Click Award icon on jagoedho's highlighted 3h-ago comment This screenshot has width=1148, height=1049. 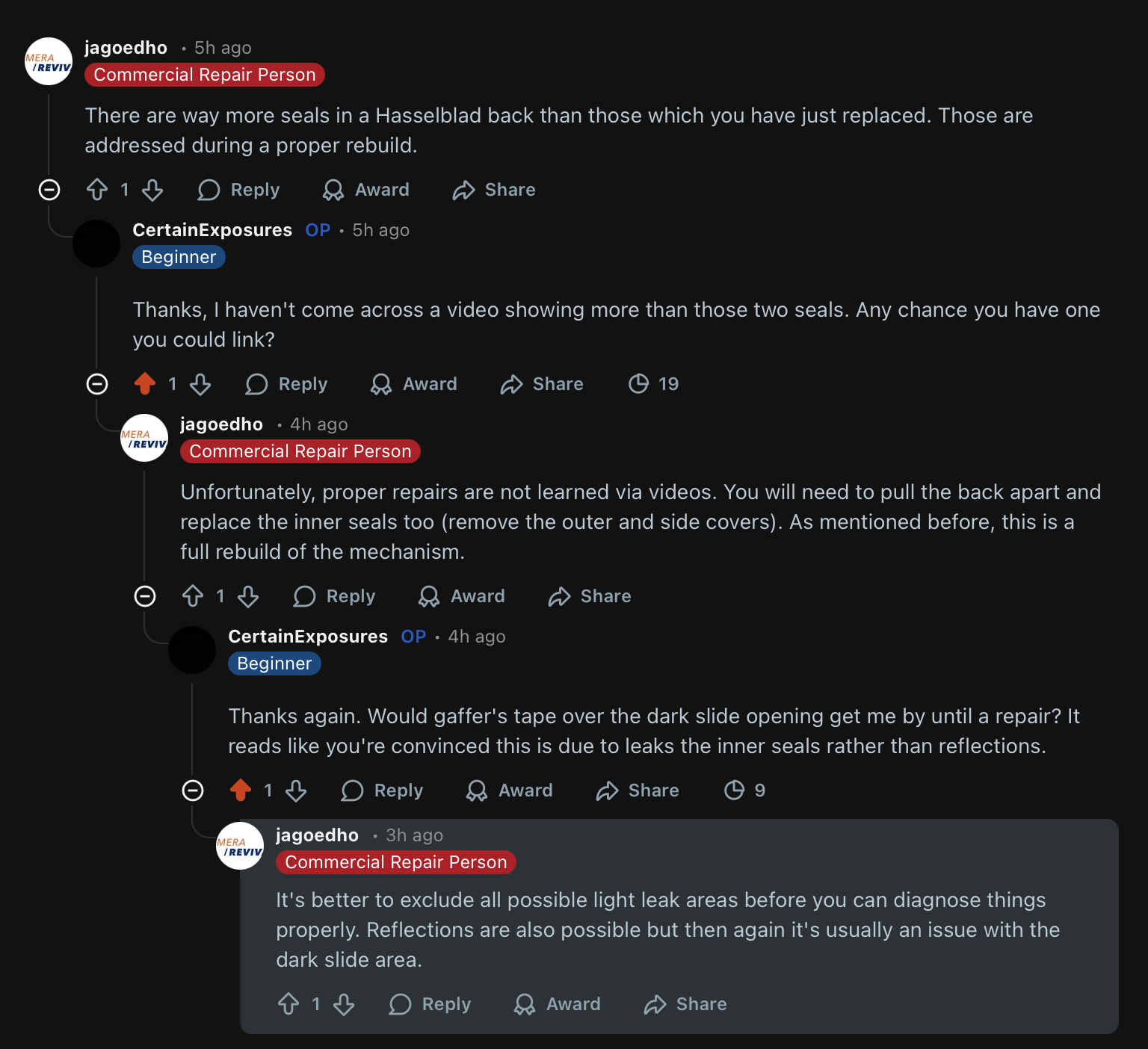pyautogui.click(x=525, y=1004)
